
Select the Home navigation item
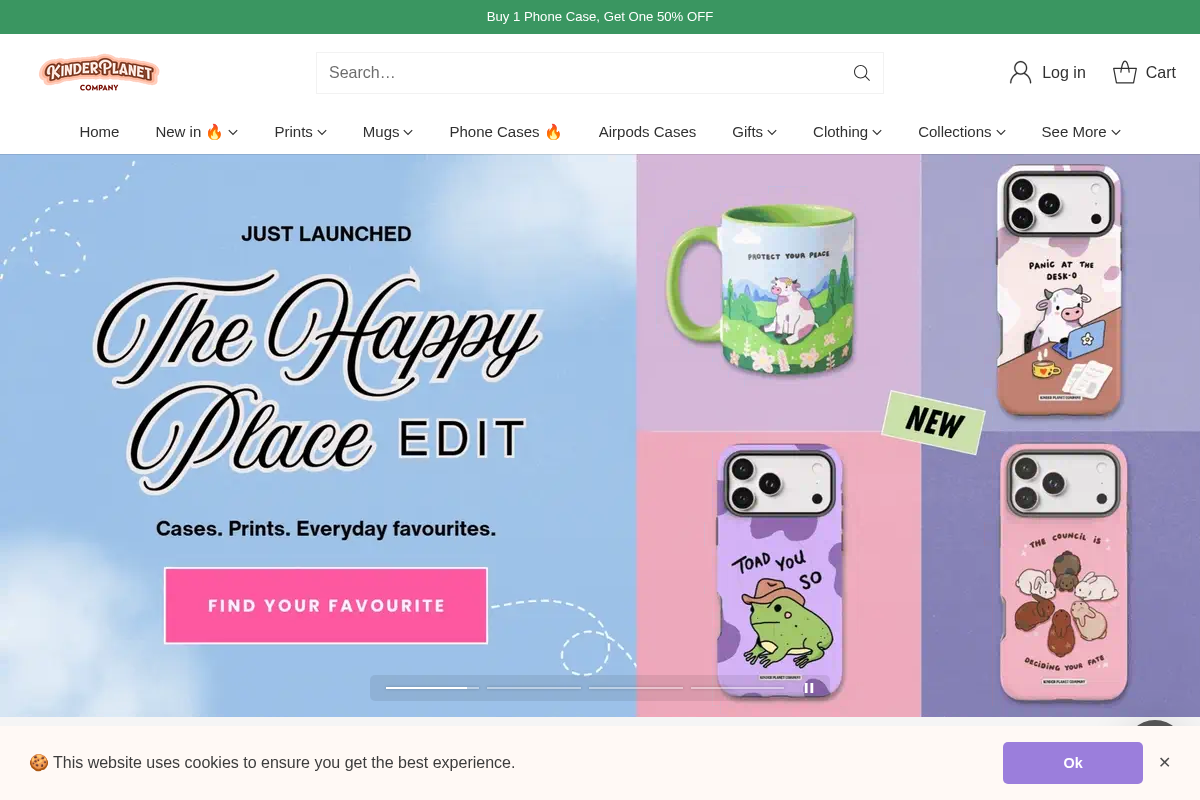pos(99,131)
